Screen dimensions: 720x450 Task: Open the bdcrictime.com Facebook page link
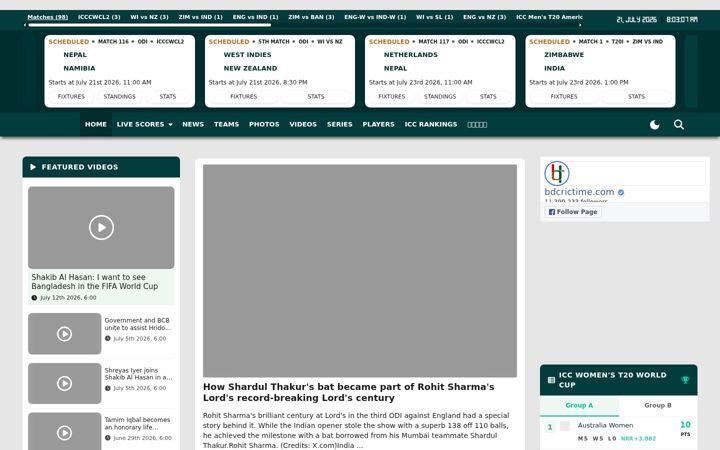(579, 192)
